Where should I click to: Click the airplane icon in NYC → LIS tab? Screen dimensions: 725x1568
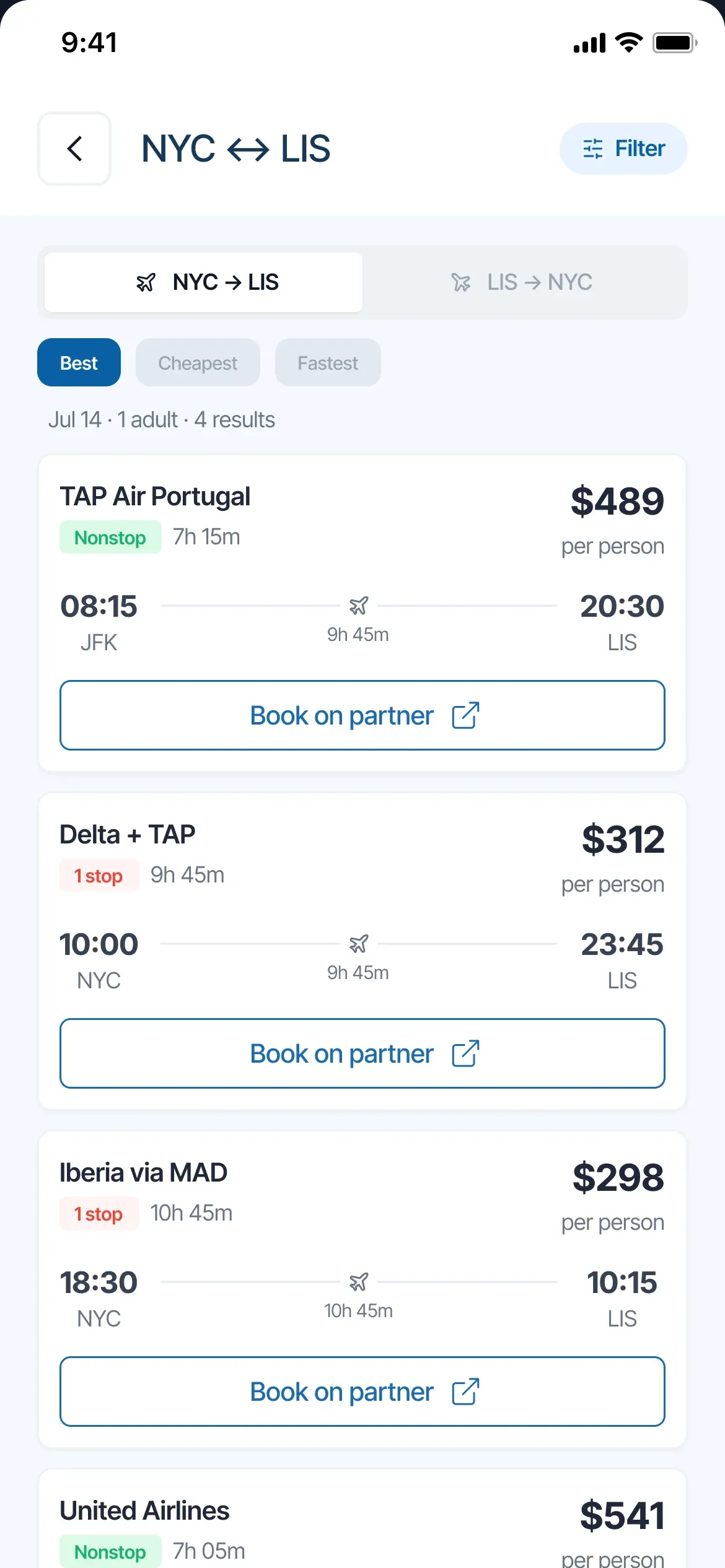pyautogui.click(x=146, y=282)
